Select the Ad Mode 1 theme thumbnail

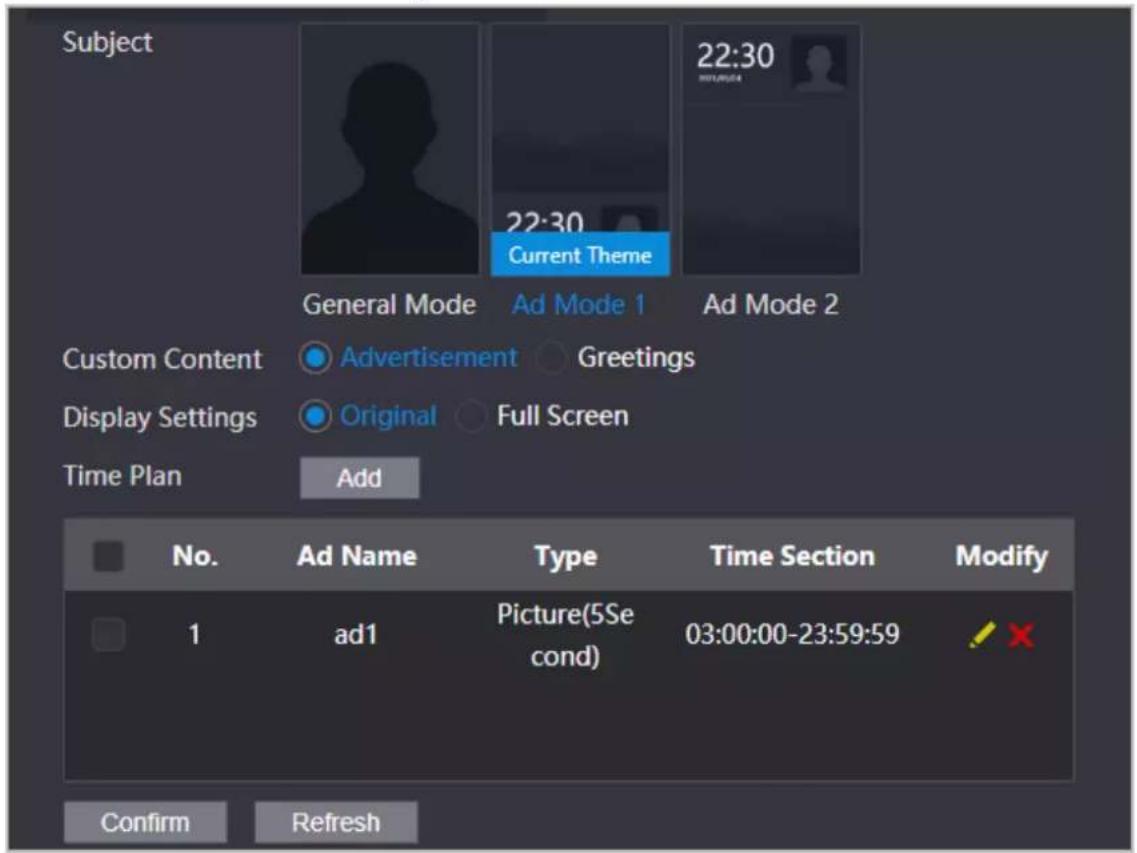click(580, 149)
